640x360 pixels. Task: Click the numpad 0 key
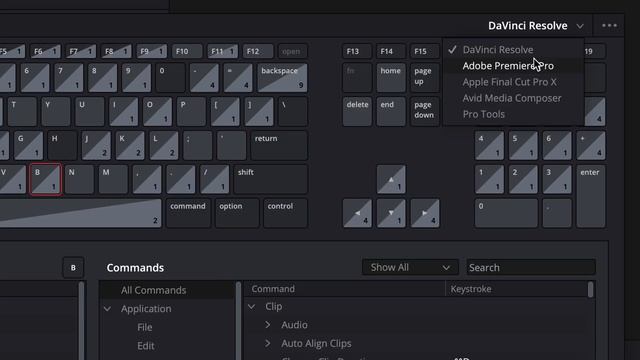pos(506,213)
